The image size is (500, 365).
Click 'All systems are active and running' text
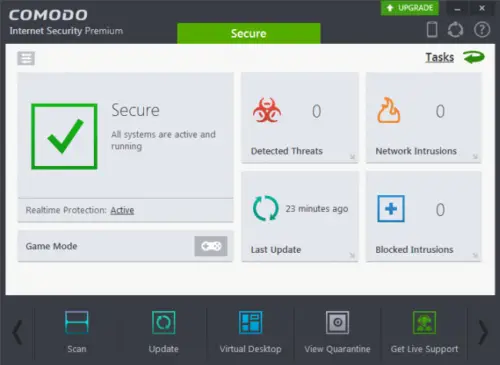(163, 140)
